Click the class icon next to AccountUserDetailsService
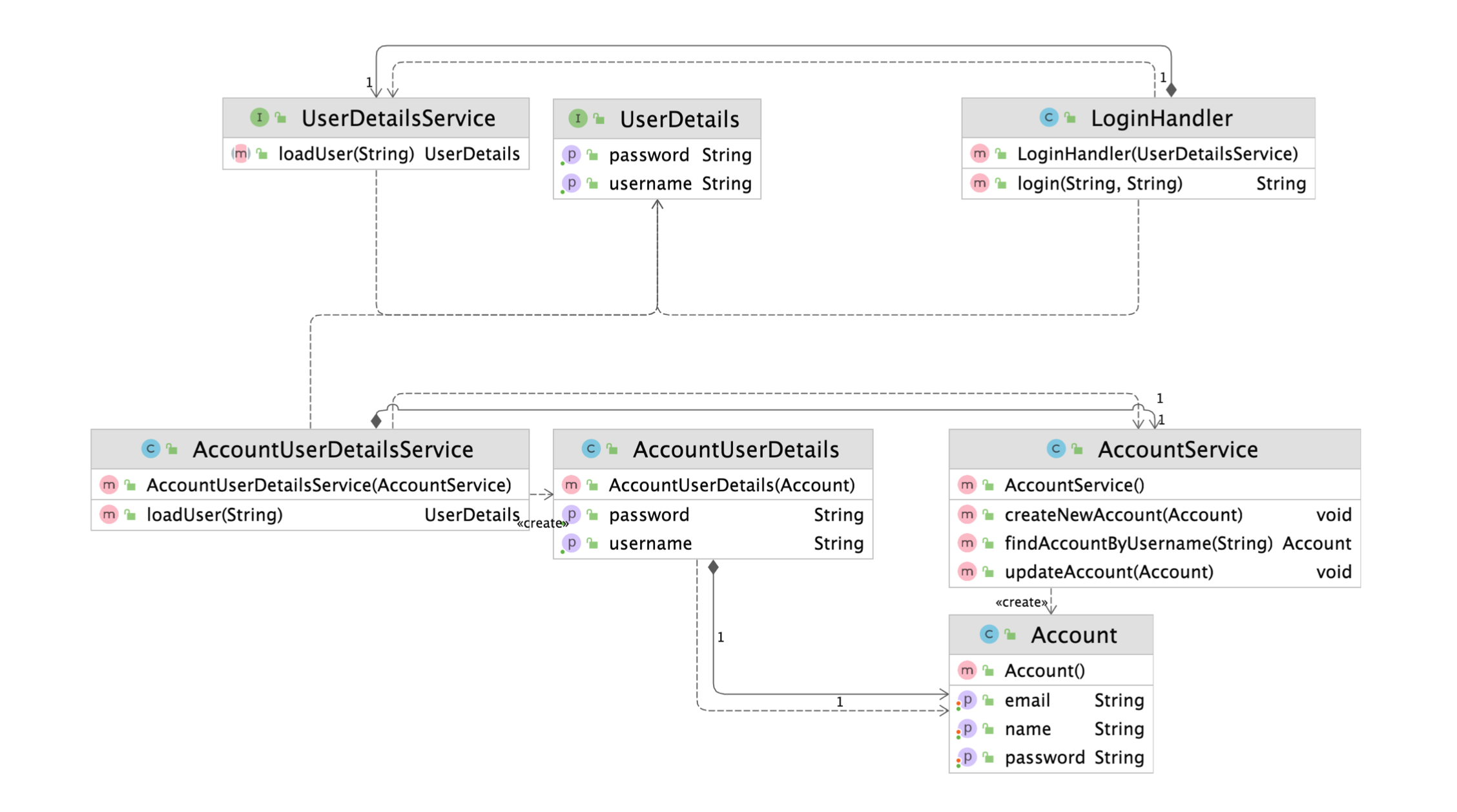This screenshot has height=812, width=1457. pos(150,449)
